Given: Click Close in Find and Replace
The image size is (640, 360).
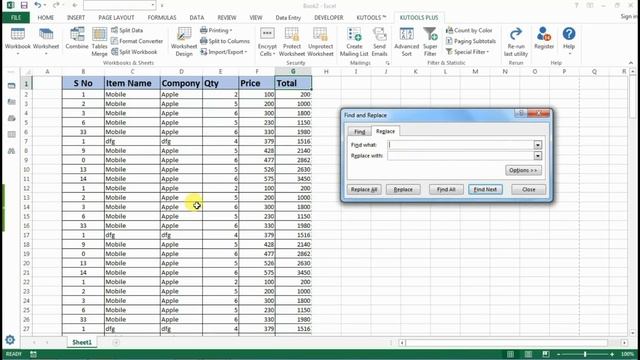Looking at the screenshot, I should tap(529, 189).
